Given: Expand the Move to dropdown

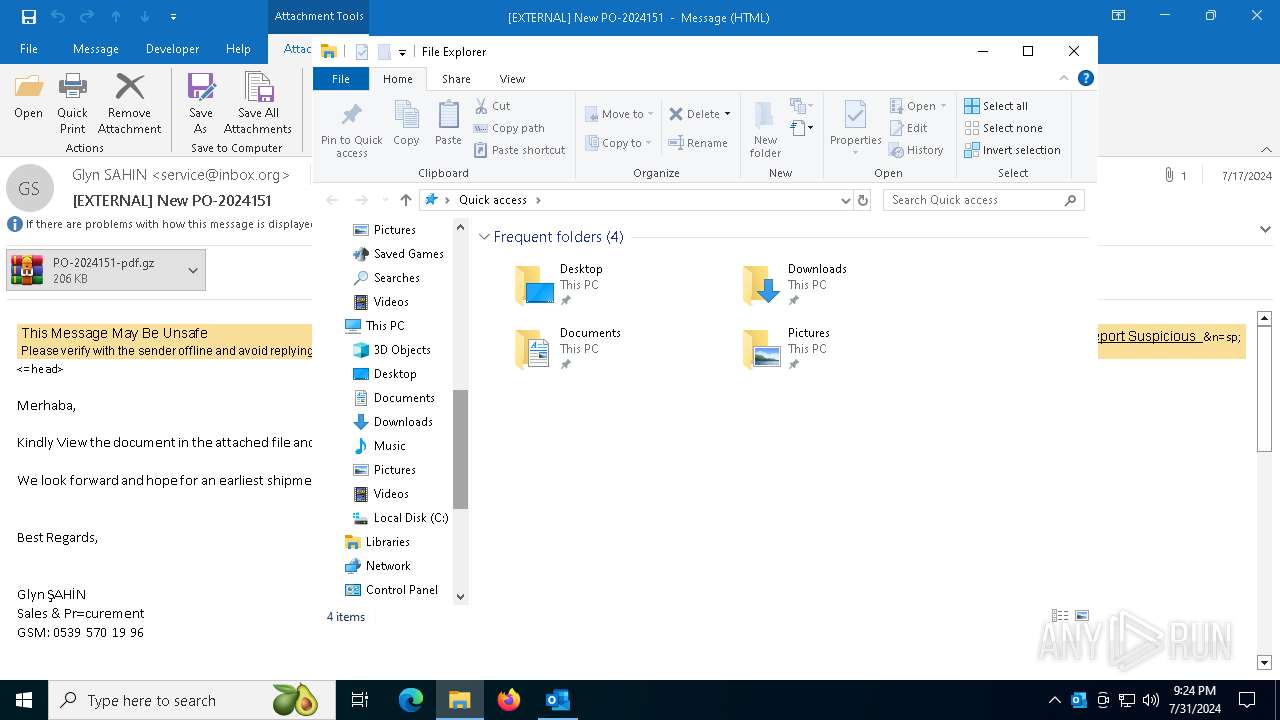Looking at the screenshot, I should click(x=651, y=114).
